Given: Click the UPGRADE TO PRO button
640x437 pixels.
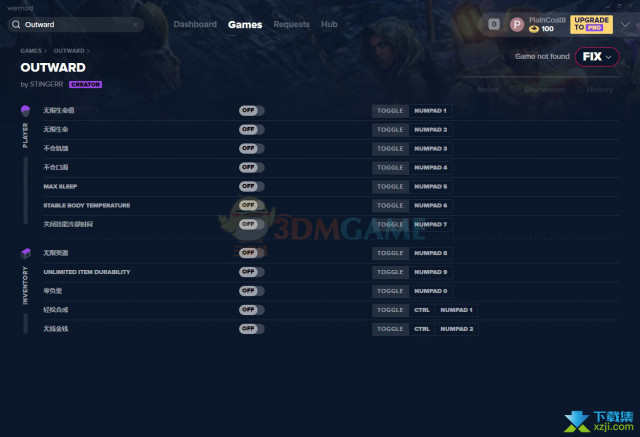Looking at the screenshot, I should click(x=591, y=24).
